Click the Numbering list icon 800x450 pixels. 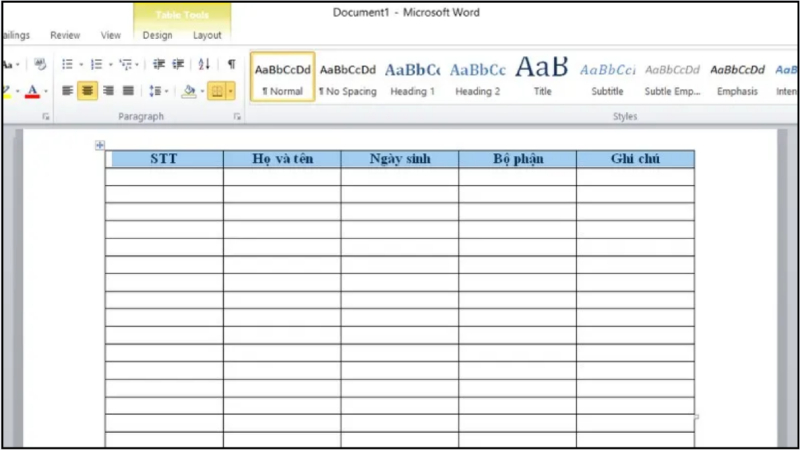coord(95,64)
